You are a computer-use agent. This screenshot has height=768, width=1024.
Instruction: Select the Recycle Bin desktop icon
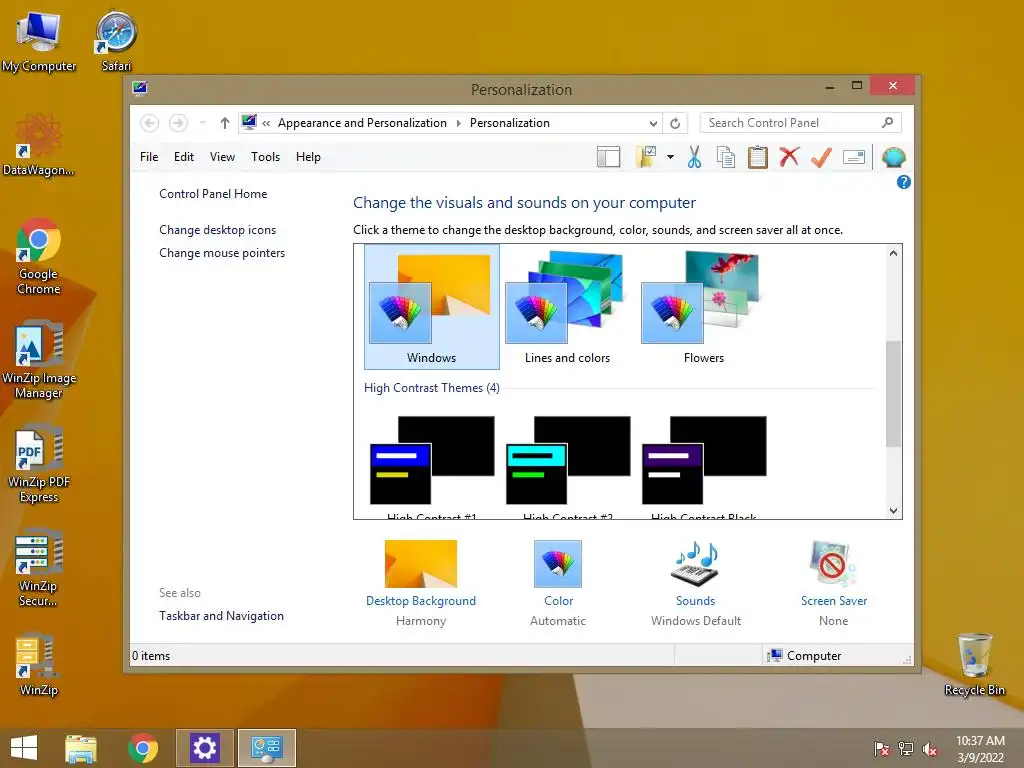974,664
